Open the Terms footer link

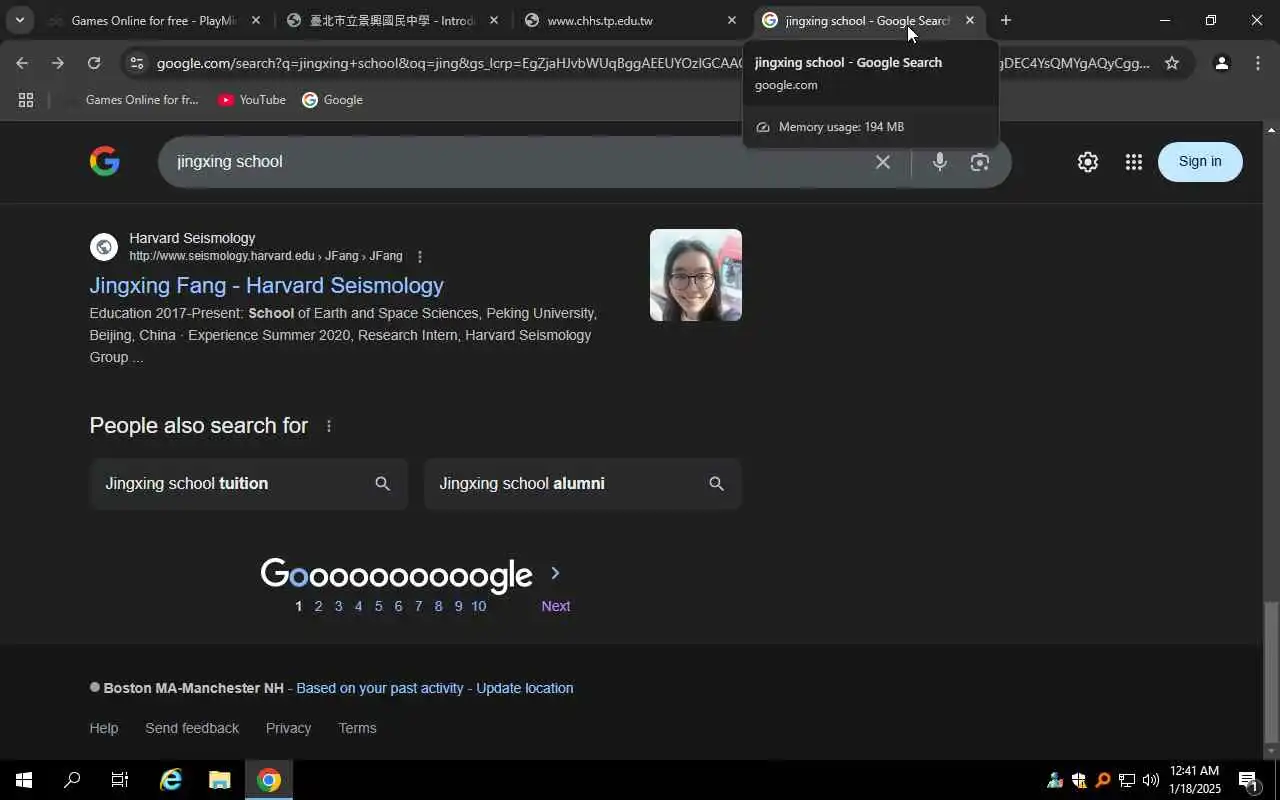coord(357,728)
